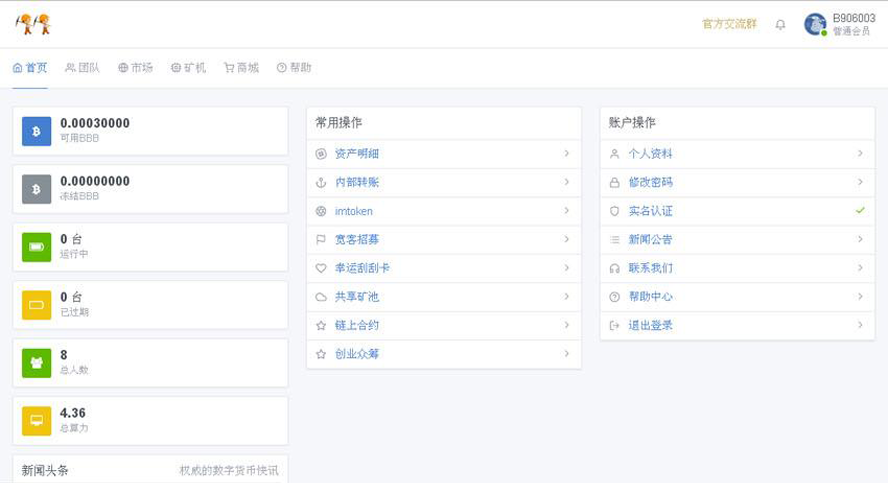Select the 首页 tab

pyautogui.click(x=30, y=67)
